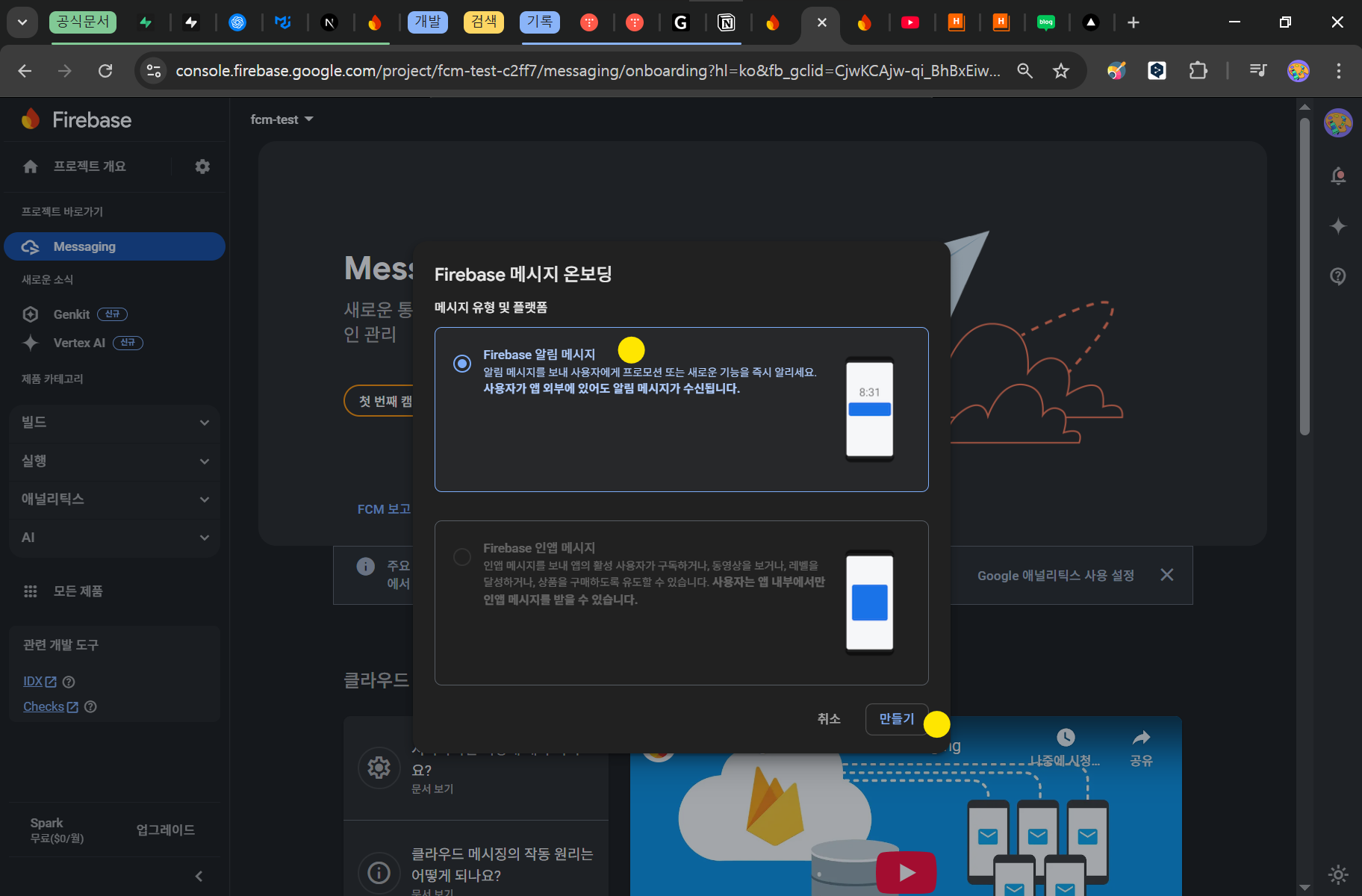Click the alert phone preview thumbnail

870,409
